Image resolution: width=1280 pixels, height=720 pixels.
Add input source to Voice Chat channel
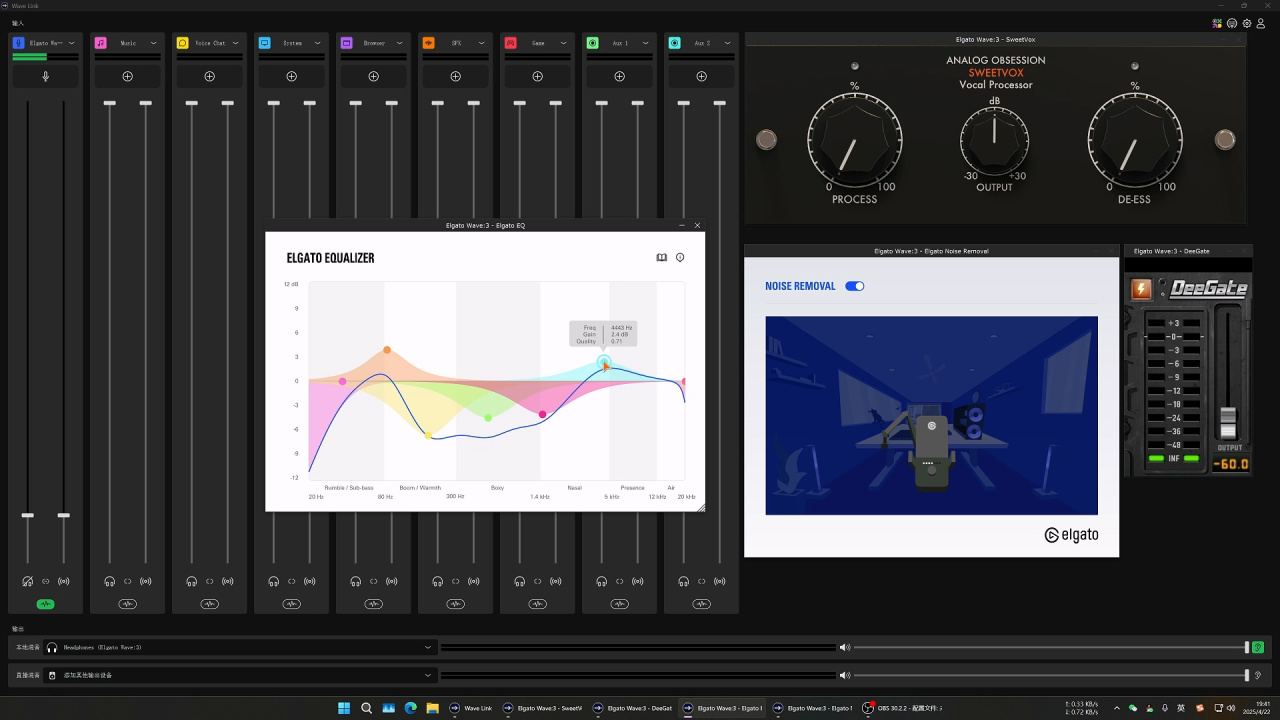209,76
